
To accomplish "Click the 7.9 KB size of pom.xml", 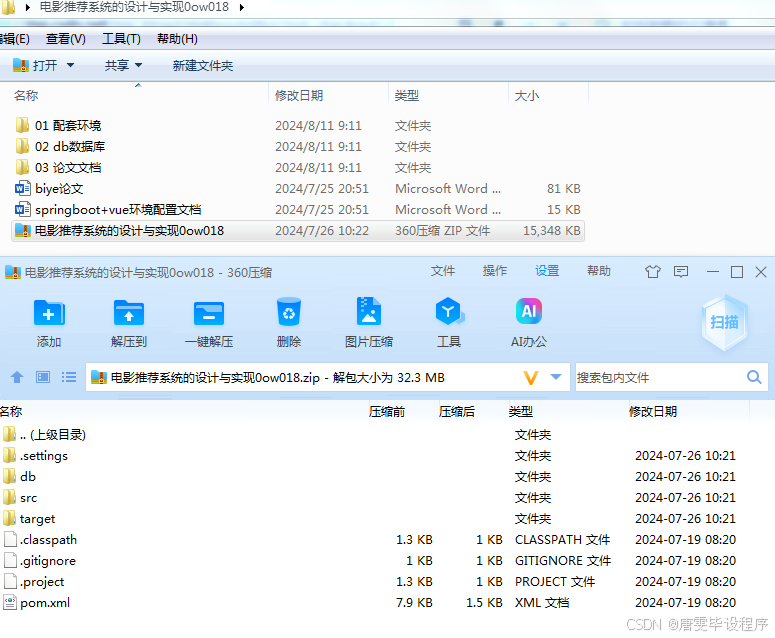I will pos(414,603).
